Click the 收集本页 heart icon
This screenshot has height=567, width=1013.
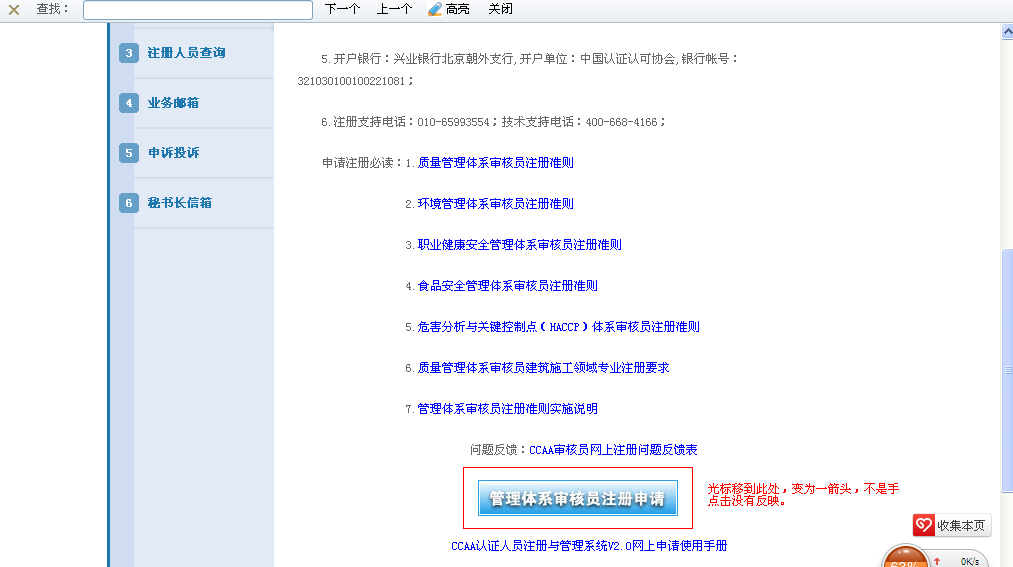(923, 525)
